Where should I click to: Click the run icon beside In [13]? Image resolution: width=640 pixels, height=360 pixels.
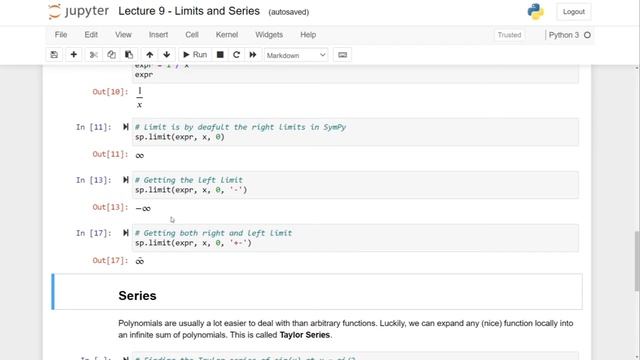point(125,180)
